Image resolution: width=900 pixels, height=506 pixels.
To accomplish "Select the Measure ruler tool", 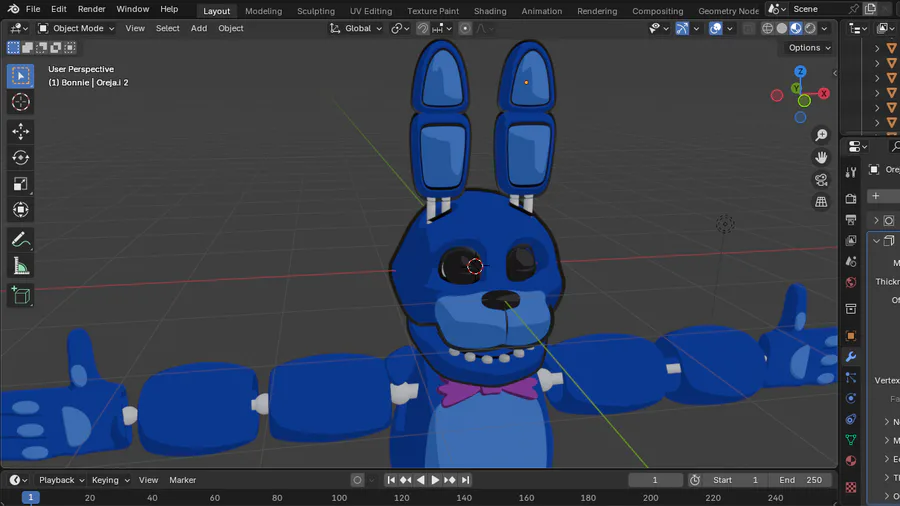I will click(21, 266).
